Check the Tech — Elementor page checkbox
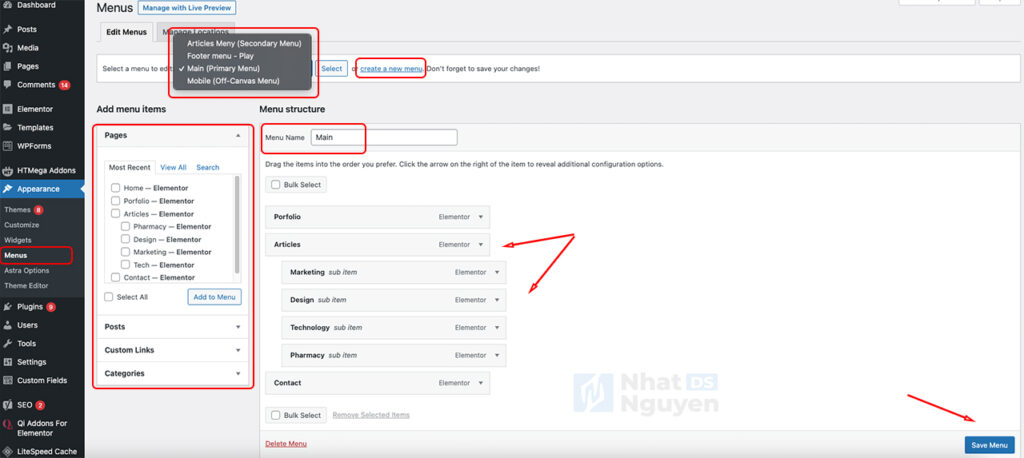Screen dimensions: 1024x458 tap(125, 265)
